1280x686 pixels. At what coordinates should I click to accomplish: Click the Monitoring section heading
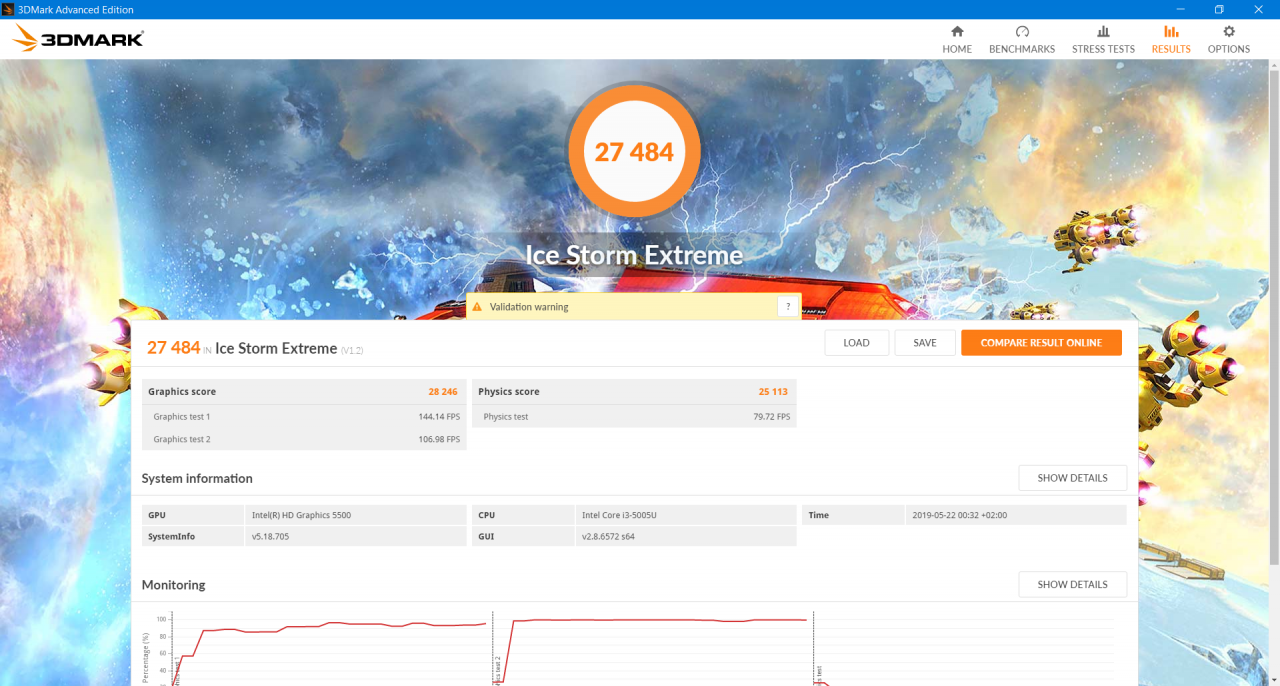[173, 585]
